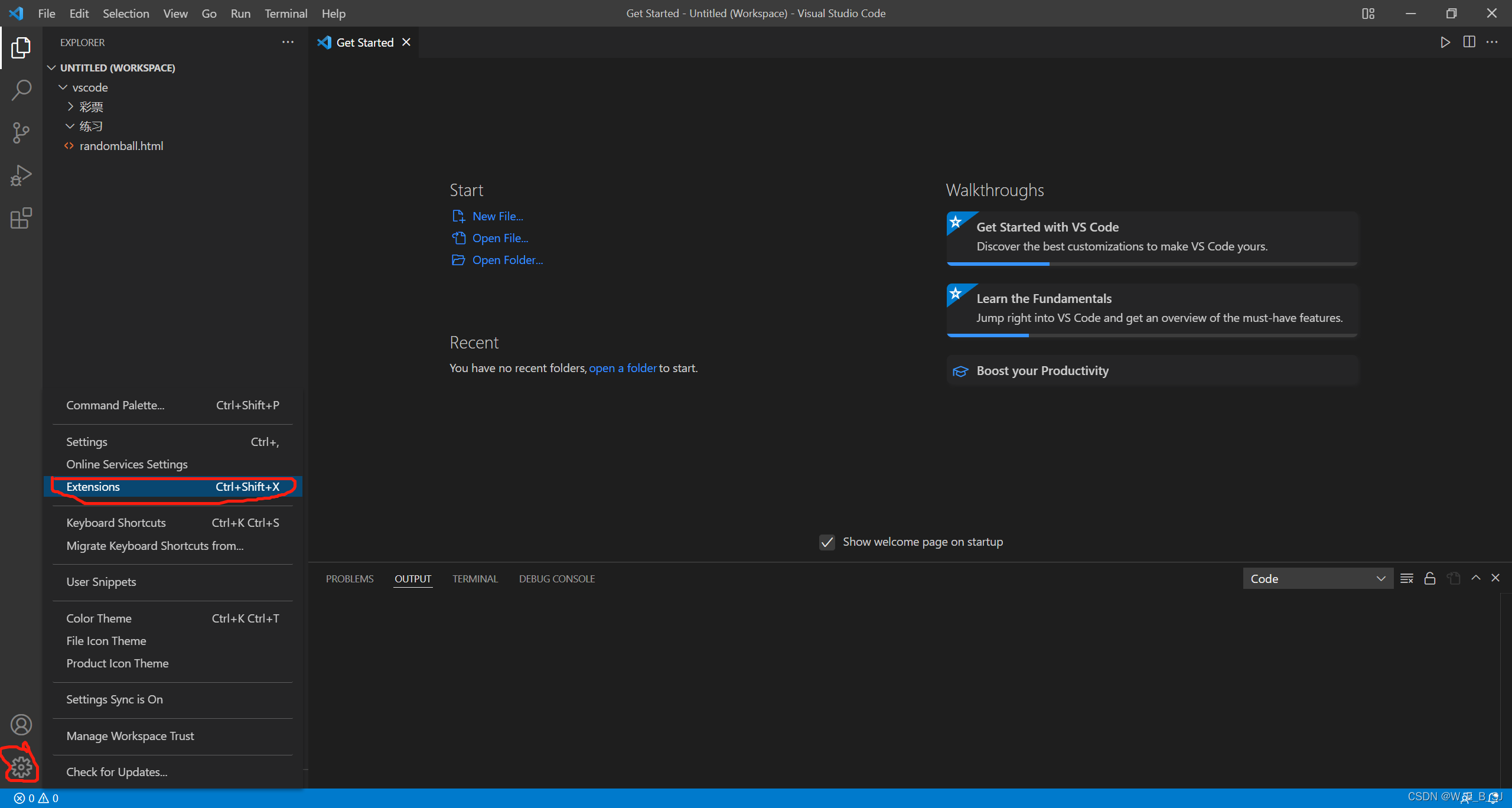The width and height of the screenshot is (1512, 808).
Task: Click Settings Sync is On entry
Action: pyautogui.click(x=115, y=699)
